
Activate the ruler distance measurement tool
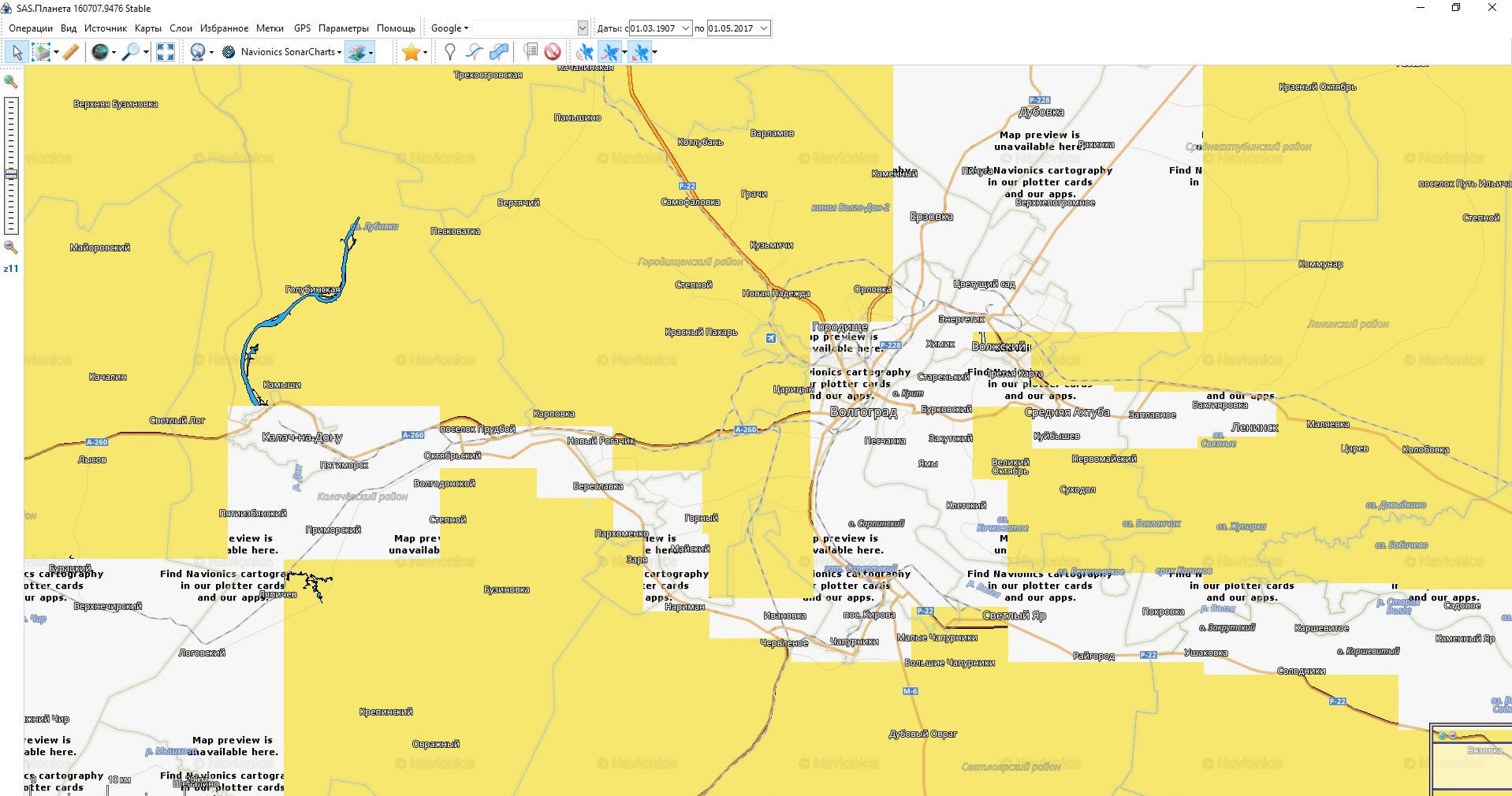tap(71, 52)
